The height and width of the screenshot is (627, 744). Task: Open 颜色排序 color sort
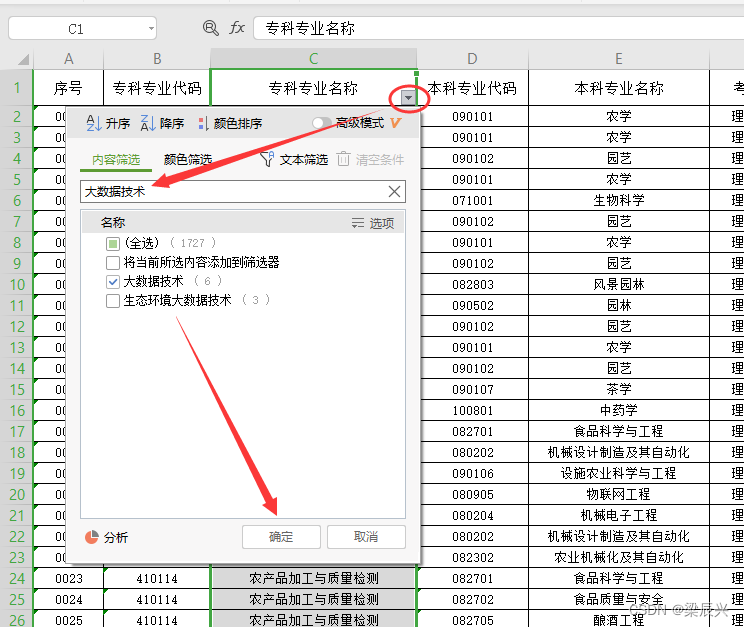coord(230,123)
